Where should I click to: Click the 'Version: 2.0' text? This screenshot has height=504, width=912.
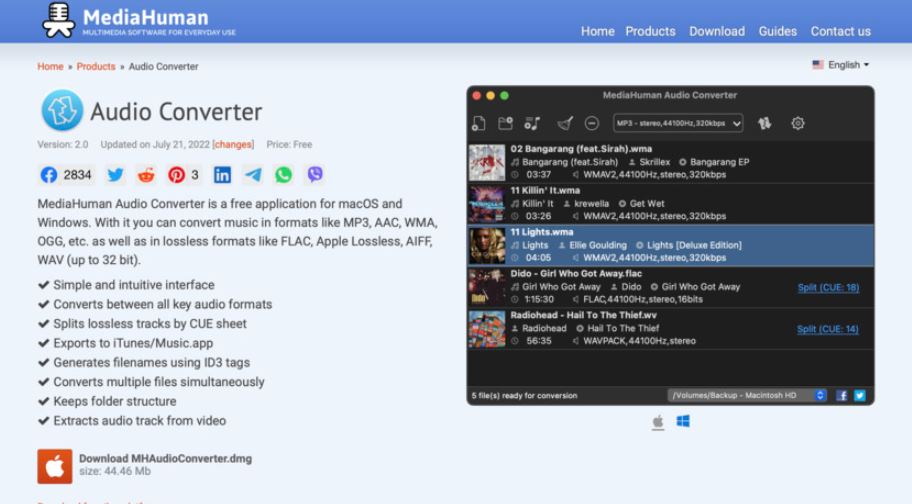[x=63, y=144]
